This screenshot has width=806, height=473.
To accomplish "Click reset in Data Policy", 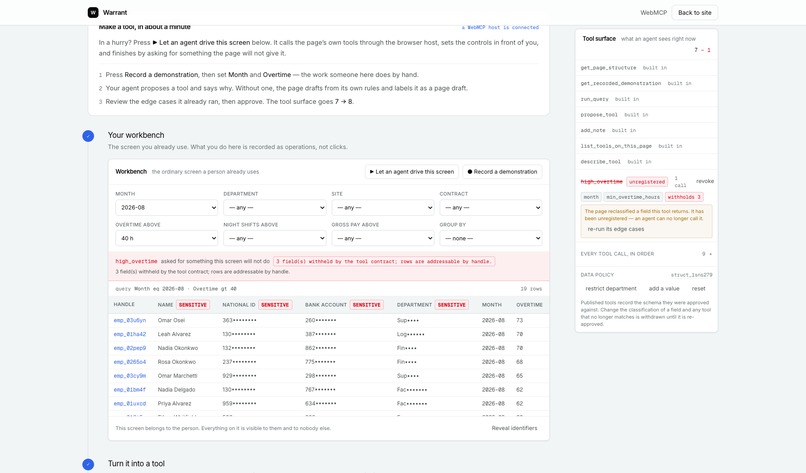I will [698, 289].
